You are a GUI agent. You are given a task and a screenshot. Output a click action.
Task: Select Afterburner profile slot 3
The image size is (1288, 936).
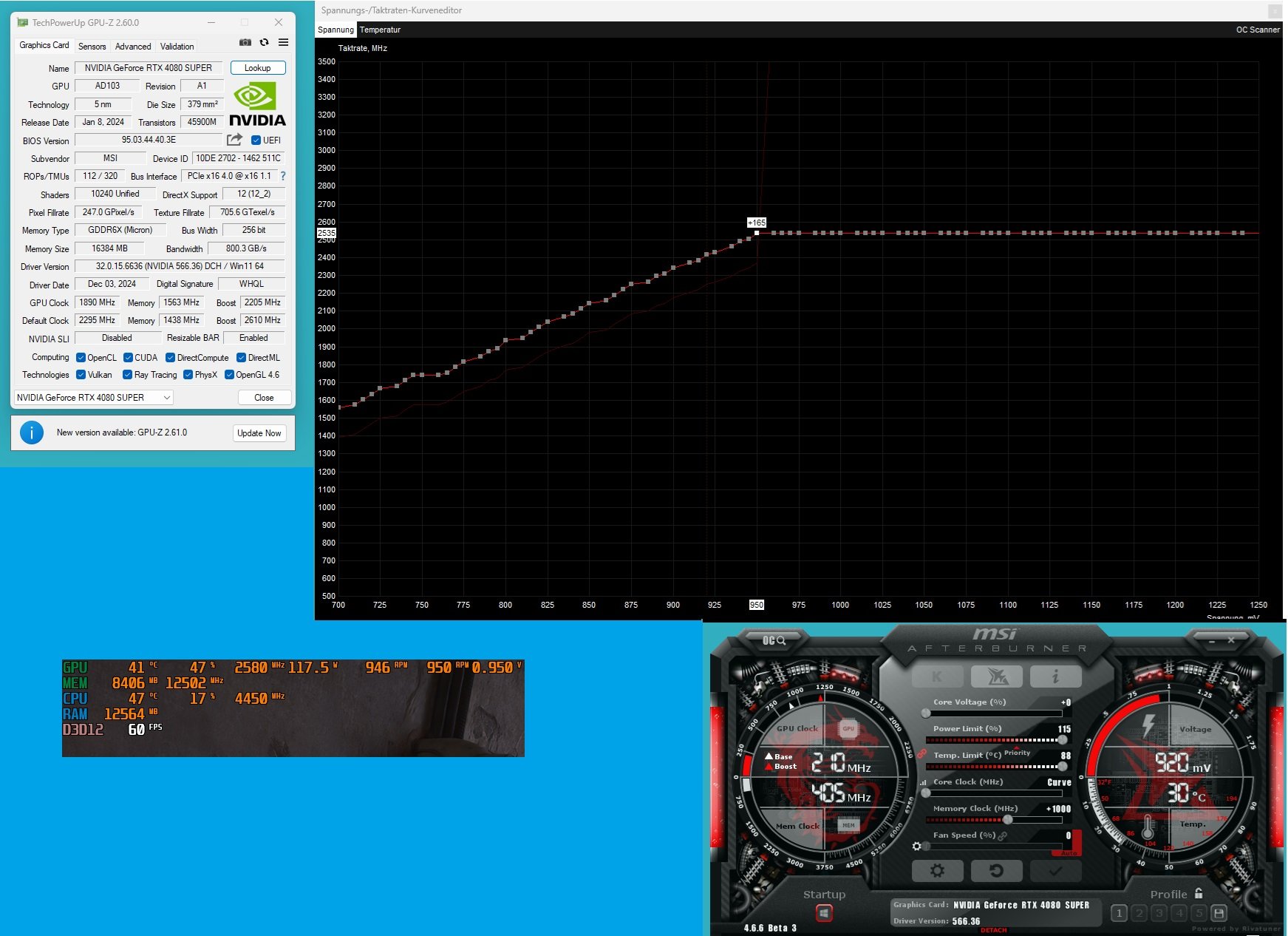1159,914
